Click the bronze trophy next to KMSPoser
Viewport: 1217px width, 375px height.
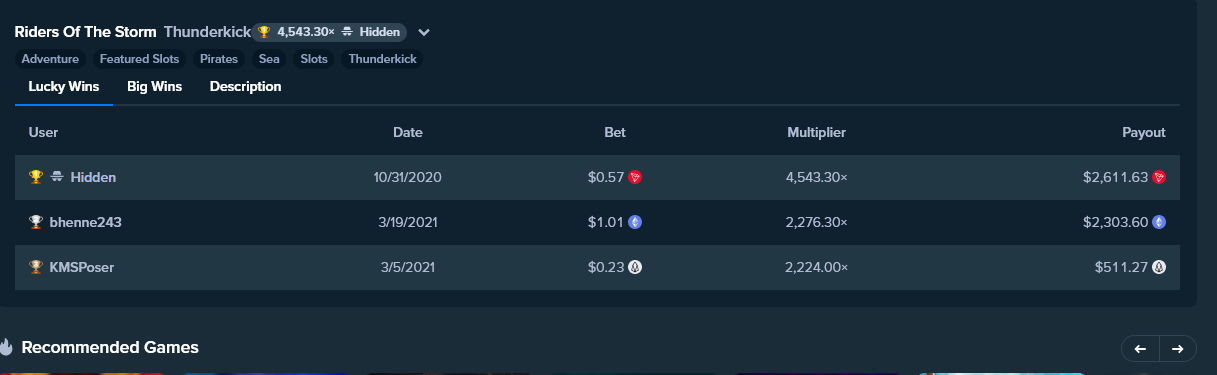pos(36,267)
